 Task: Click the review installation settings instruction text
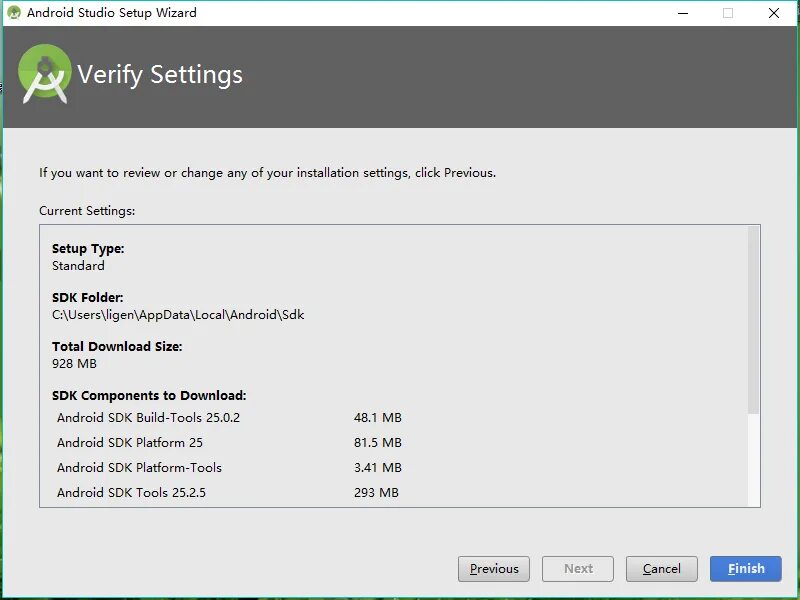coord(267,173)
